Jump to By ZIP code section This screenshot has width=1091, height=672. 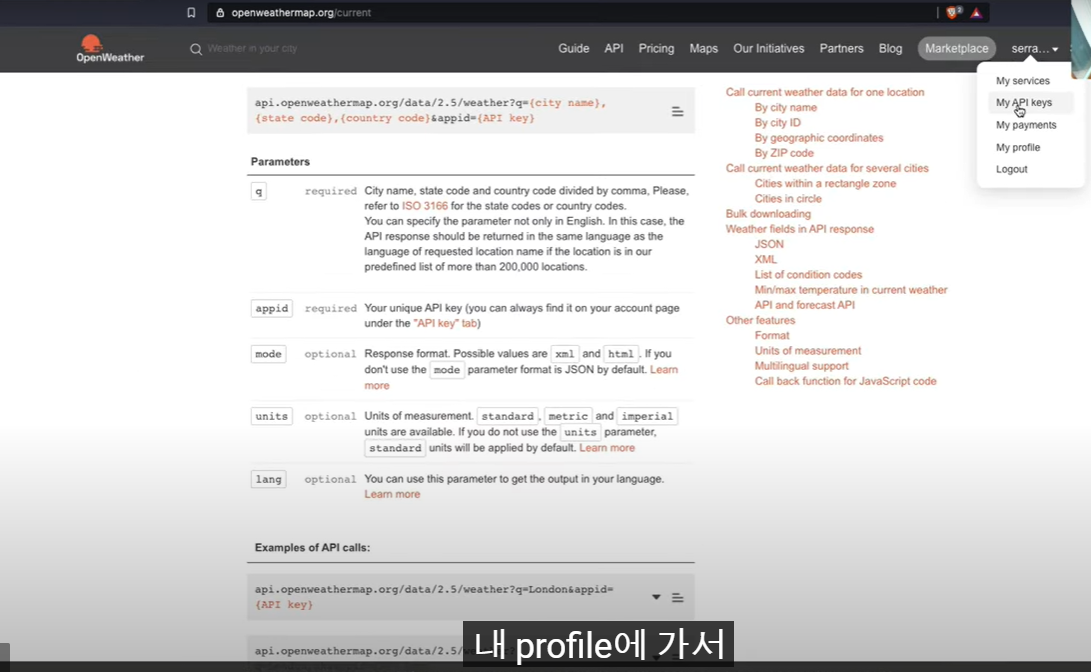pyautogui.click(x=783, y=153)
